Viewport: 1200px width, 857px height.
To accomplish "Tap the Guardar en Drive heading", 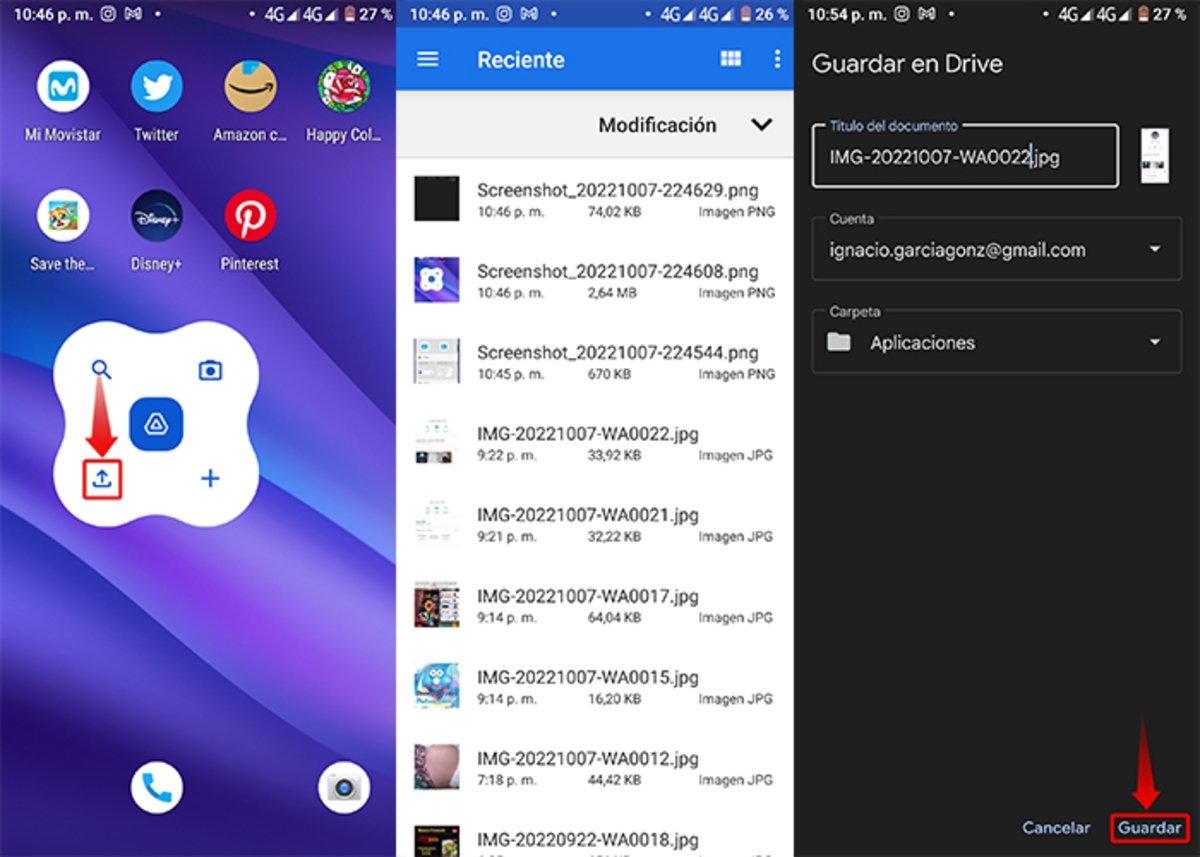I will [907, 63].
